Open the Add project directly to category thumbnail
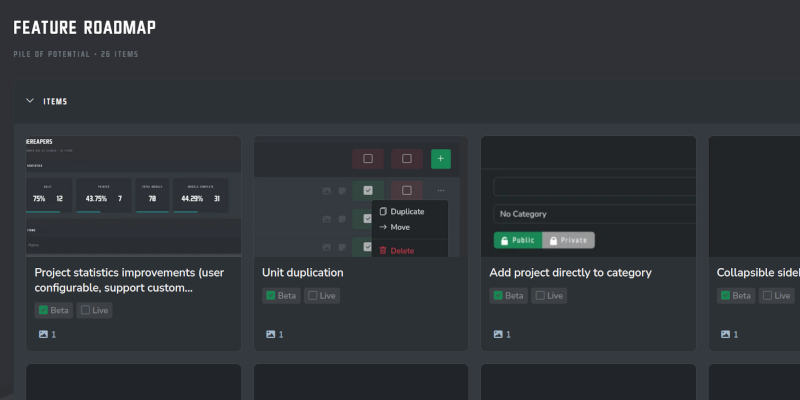The width and height of the screenshot is (800, 400). point(588,196)
